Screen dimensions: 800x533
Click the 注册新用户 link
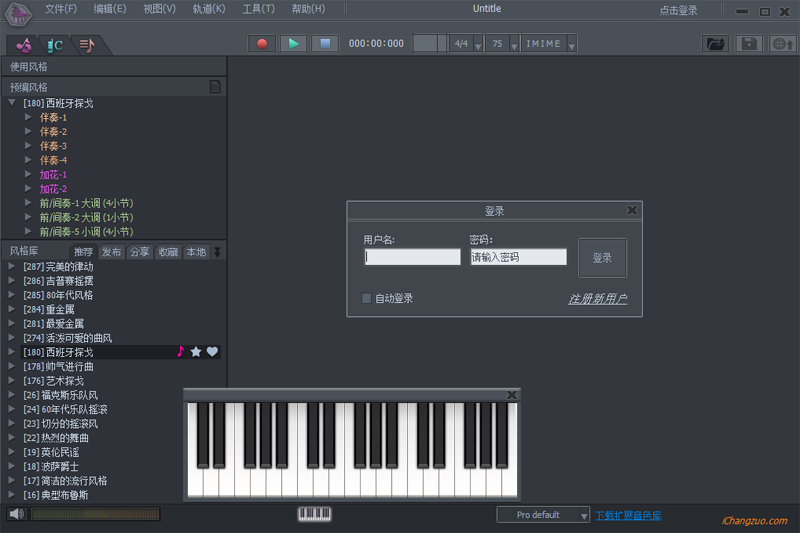point(597,299)
